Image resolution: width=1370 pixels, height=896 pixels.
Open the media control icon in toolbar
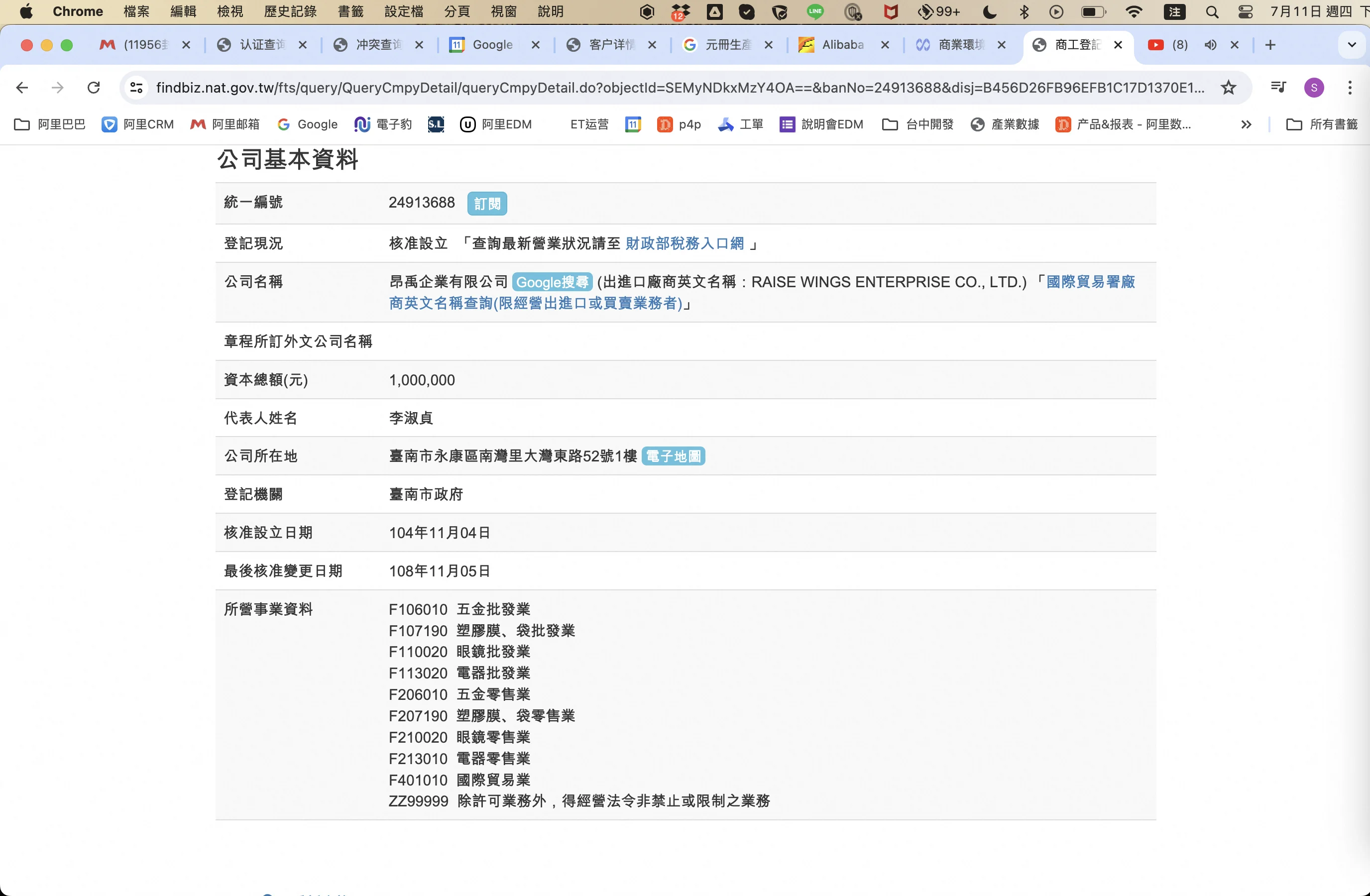[x=1278, y=88]
